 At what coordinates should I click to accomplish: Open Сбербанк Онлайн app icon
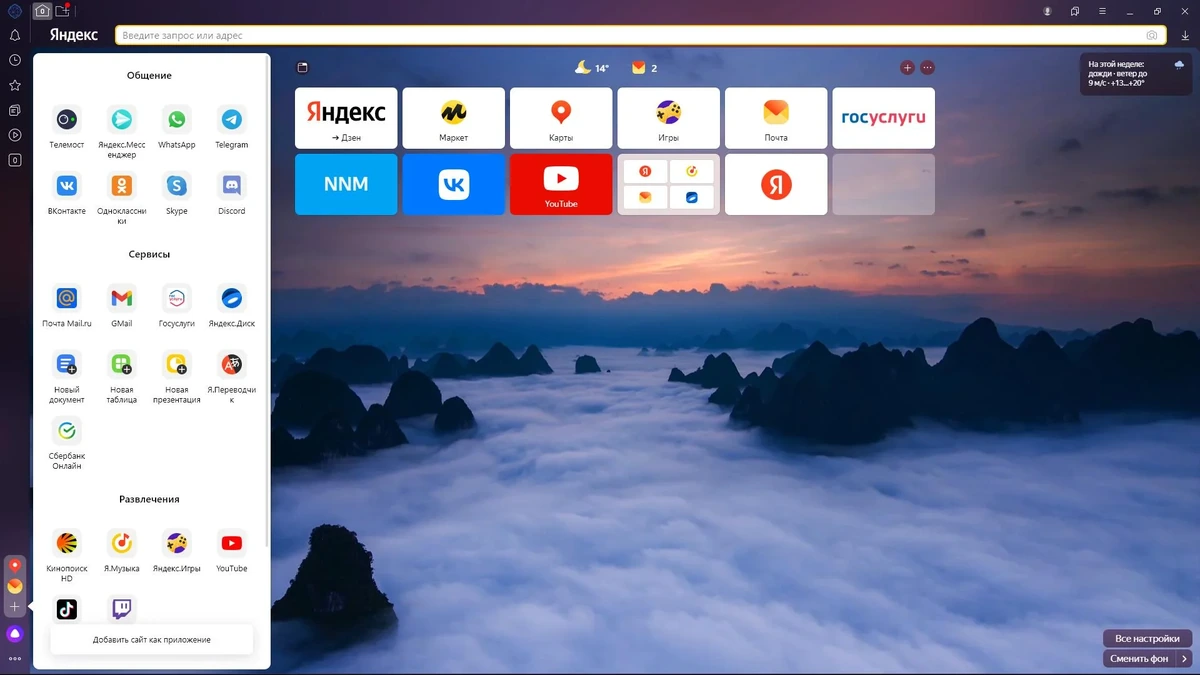click(x=66, y=431)
